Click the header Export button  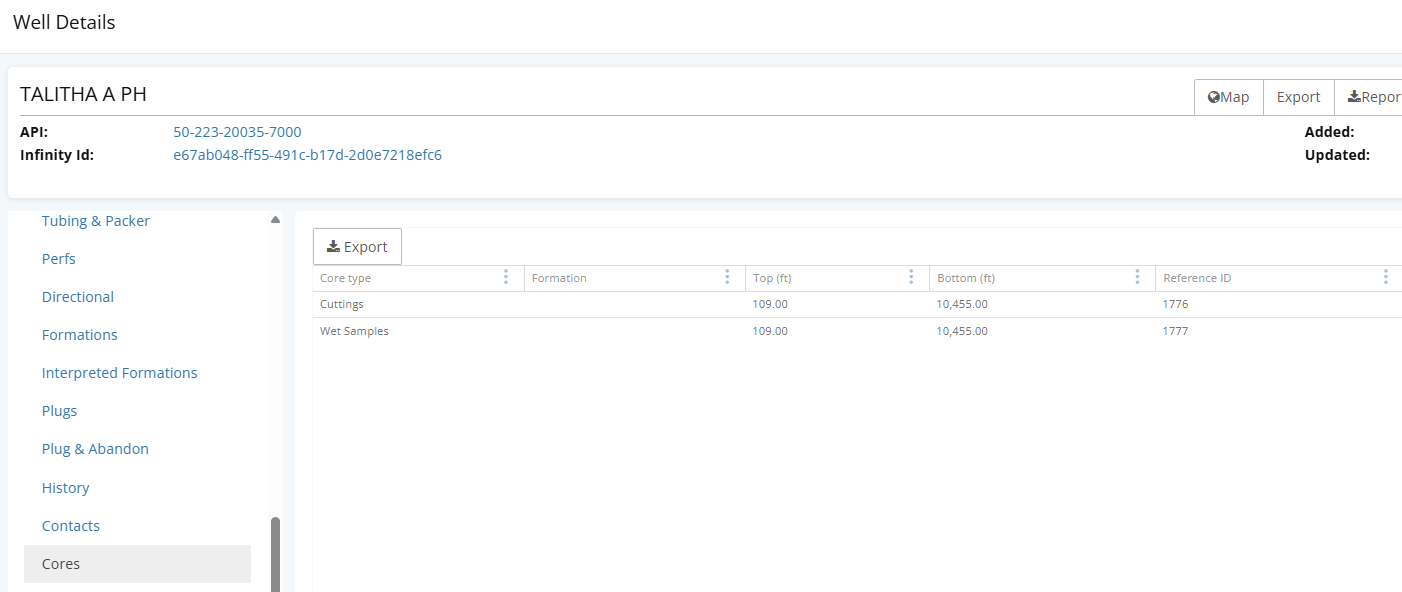1299,97
